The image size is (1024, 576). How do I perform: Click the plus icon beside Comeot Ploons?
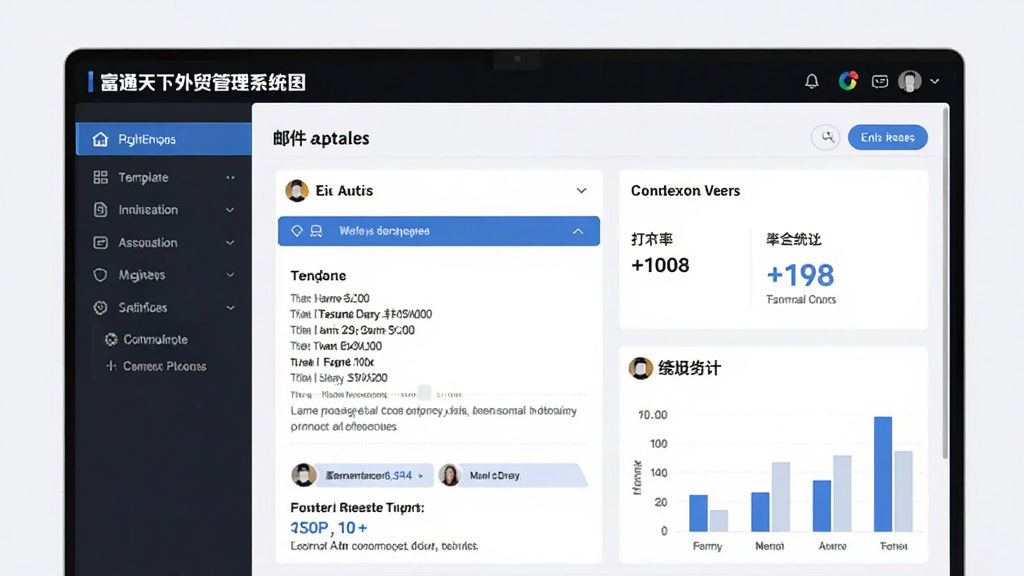click(111, 366)
